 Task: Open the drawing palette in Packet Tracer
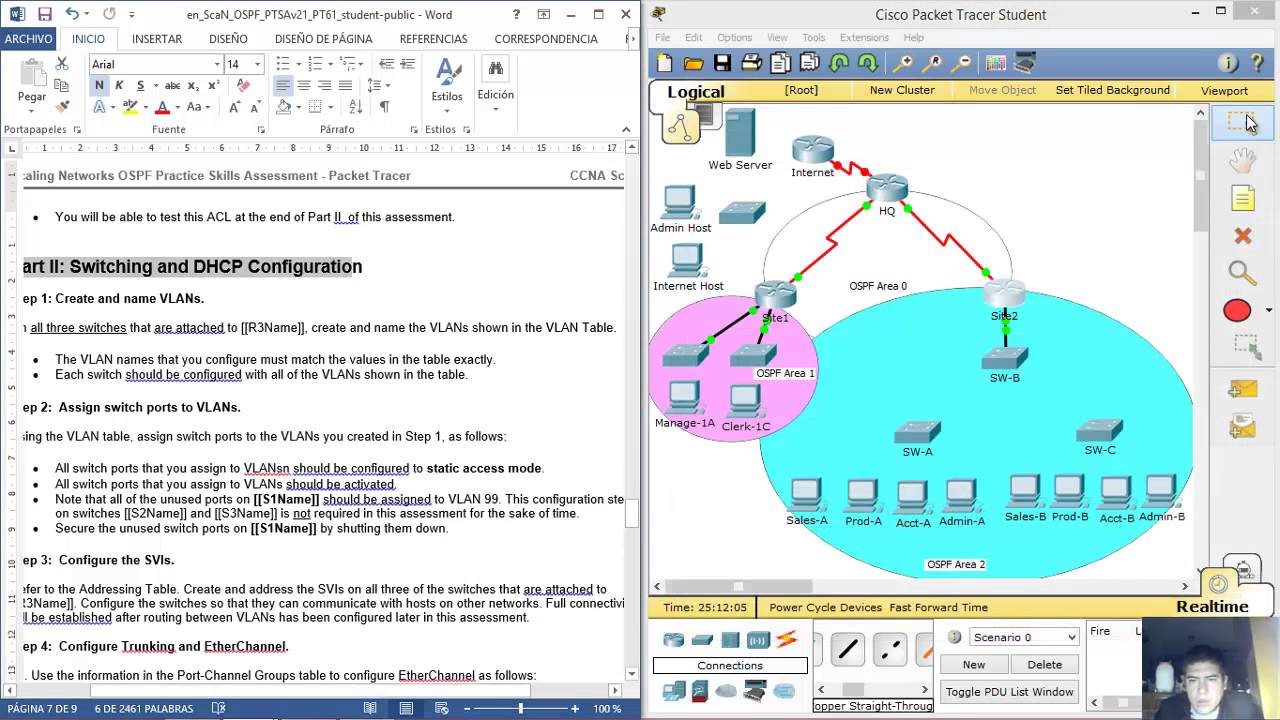tap(996, 63)
